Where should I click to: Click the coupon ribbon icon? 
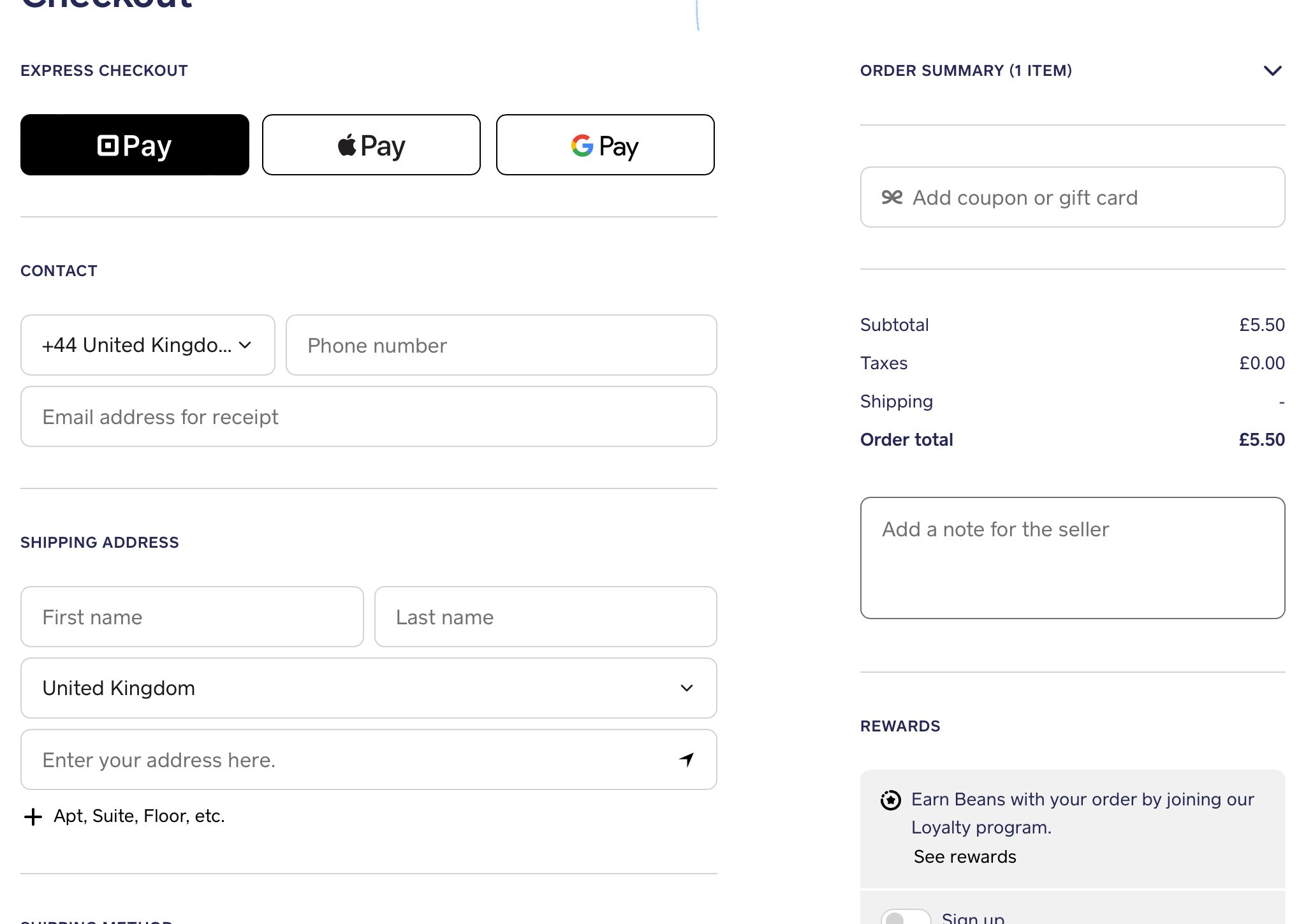pos(891,198)
